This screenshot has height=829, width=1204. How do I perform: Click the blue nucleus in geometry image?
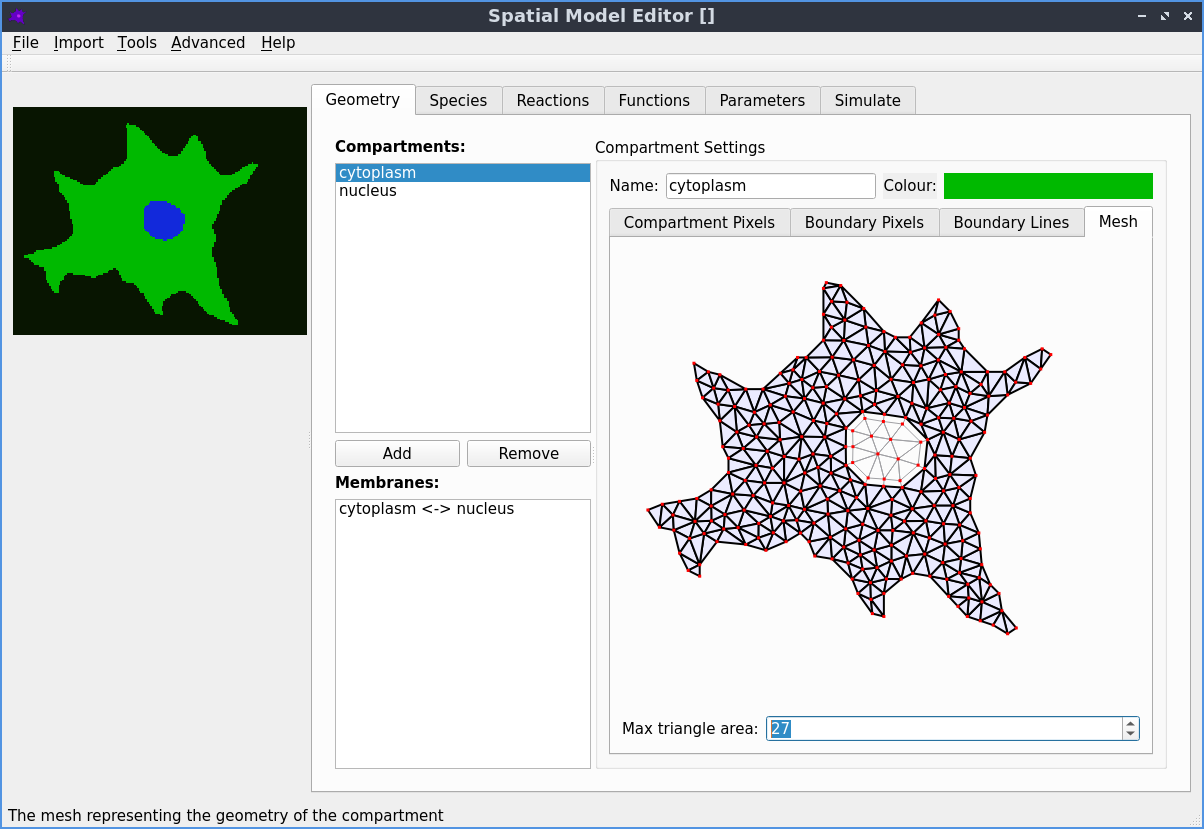(x=164, y=221)
